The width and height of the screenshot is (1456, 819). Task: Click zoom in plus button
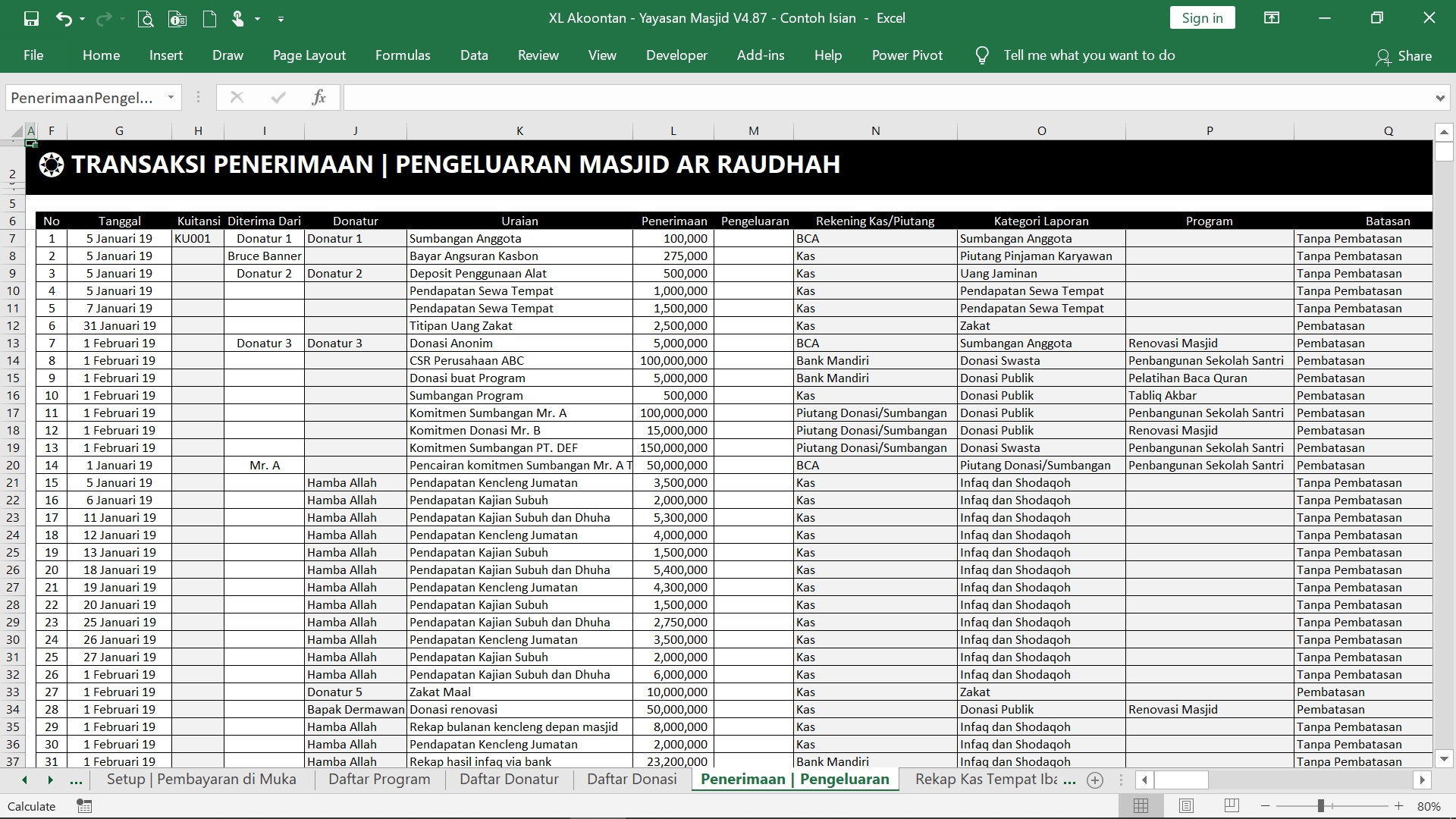pyautogui.click(x=1399, y=806)
